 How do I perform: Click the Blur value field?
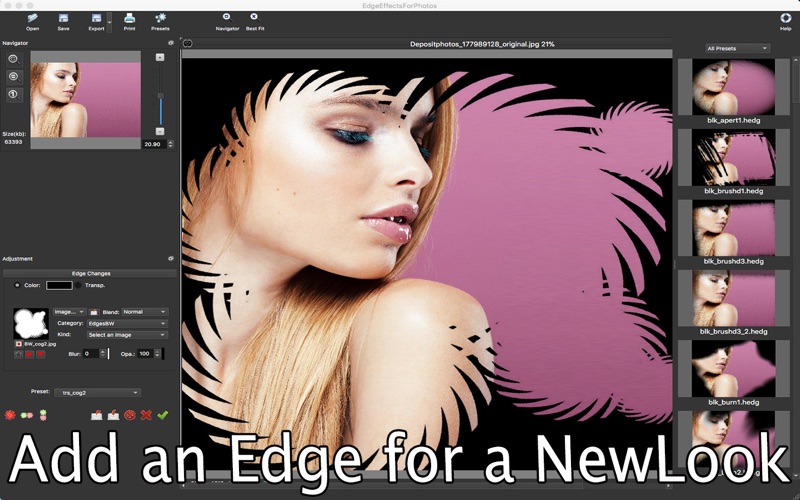(90, 354)
